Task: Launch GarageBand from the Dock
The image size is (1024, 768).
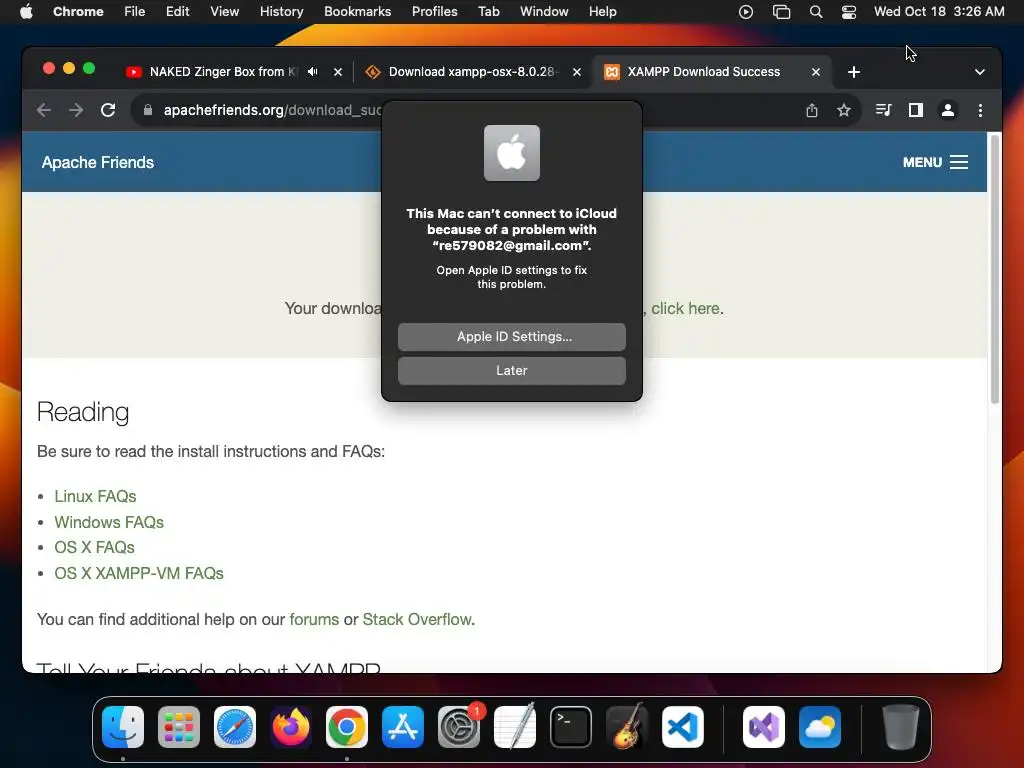Action: coord(627,727)
